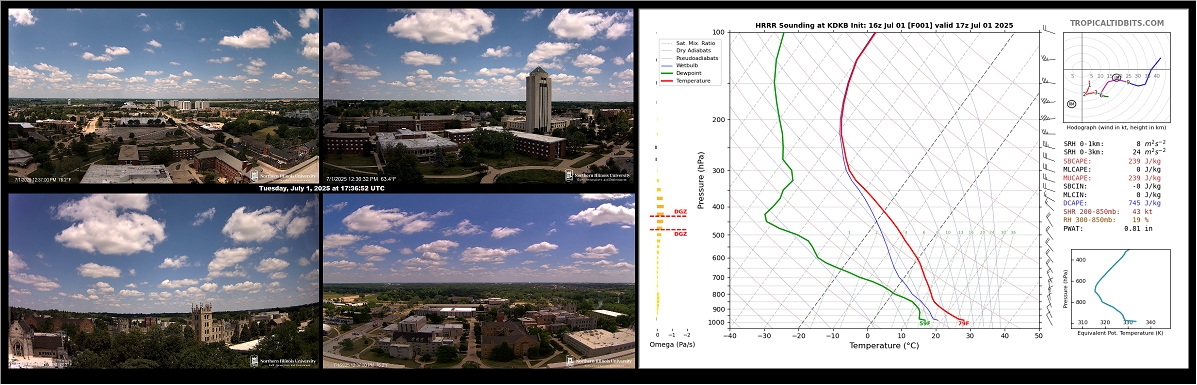Click the TROPICALTIDBITS.COM watermark
1197x385 pixels.
tap(1117, 24)
